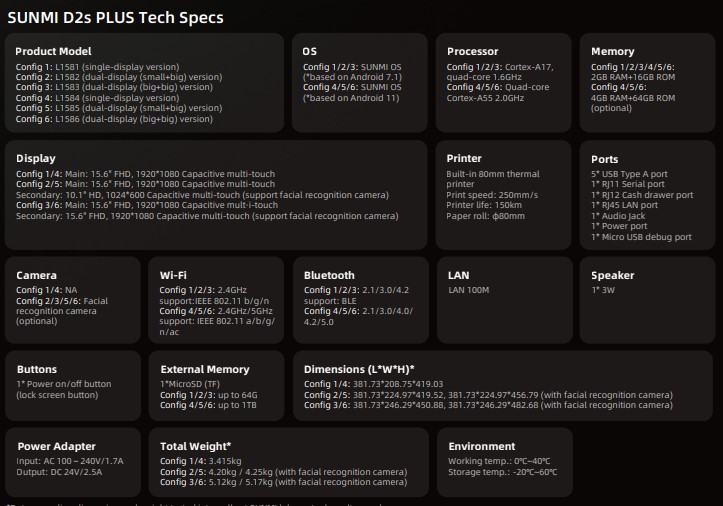Select the Camera card heading

[x=36, y=275]
